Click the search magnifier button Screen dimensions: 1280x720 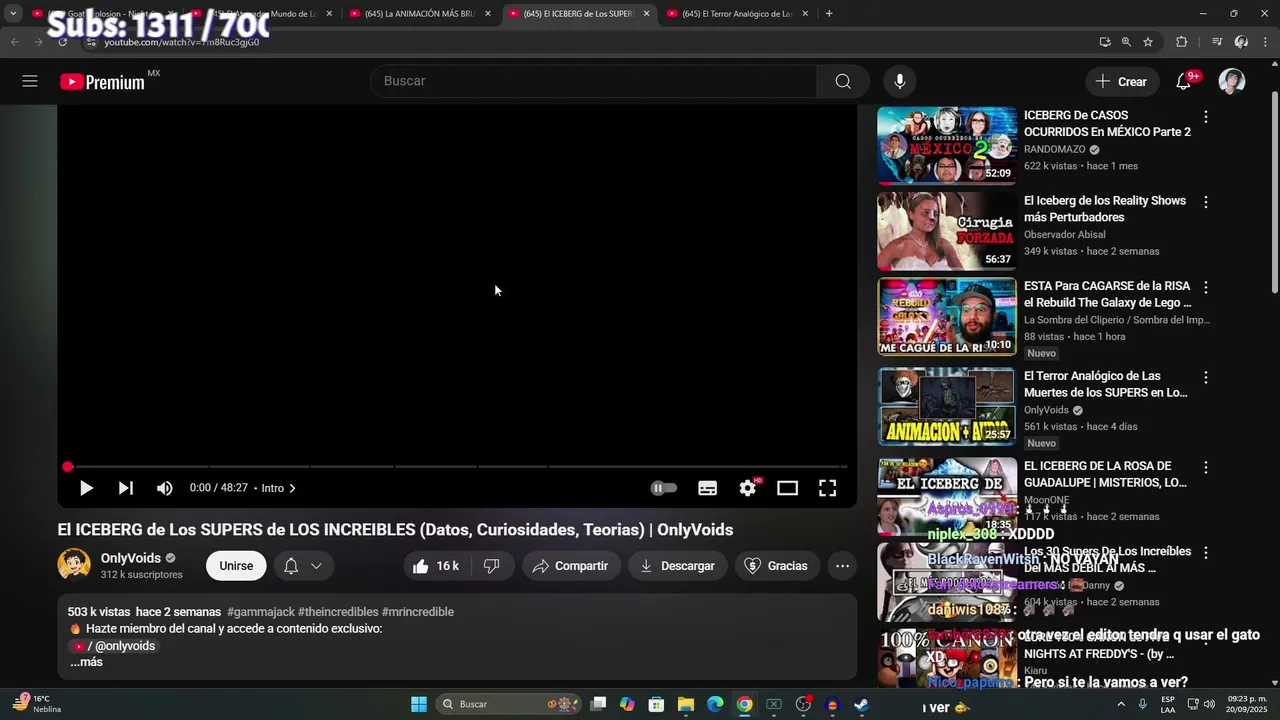(843, 81)
